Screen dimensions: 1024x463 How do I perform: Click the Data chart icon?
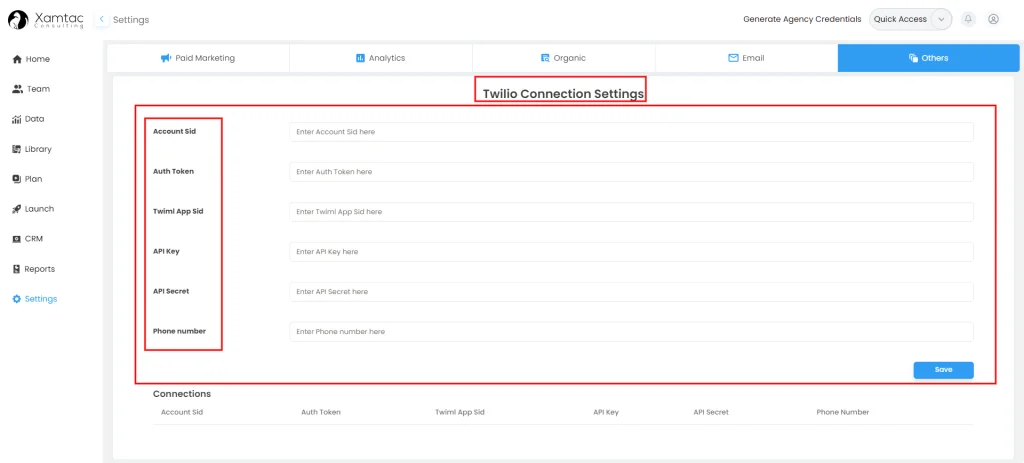(17, 119)
